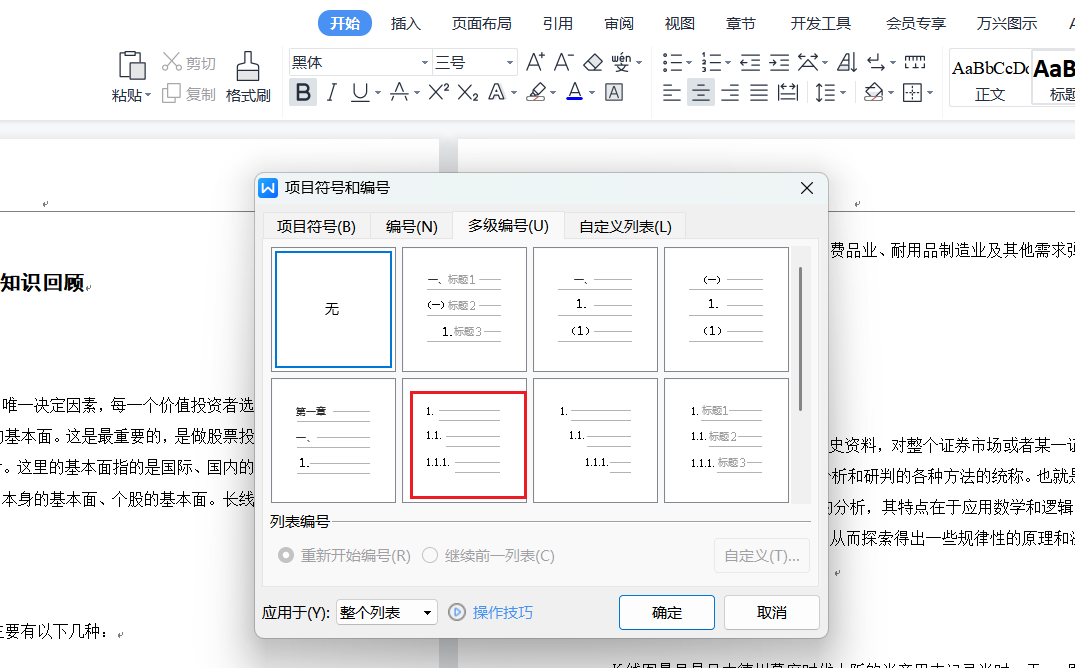Screen dimensions: 1075x668
Task: Toggle bold formatting in the ribbon
Action: (303, 92)
